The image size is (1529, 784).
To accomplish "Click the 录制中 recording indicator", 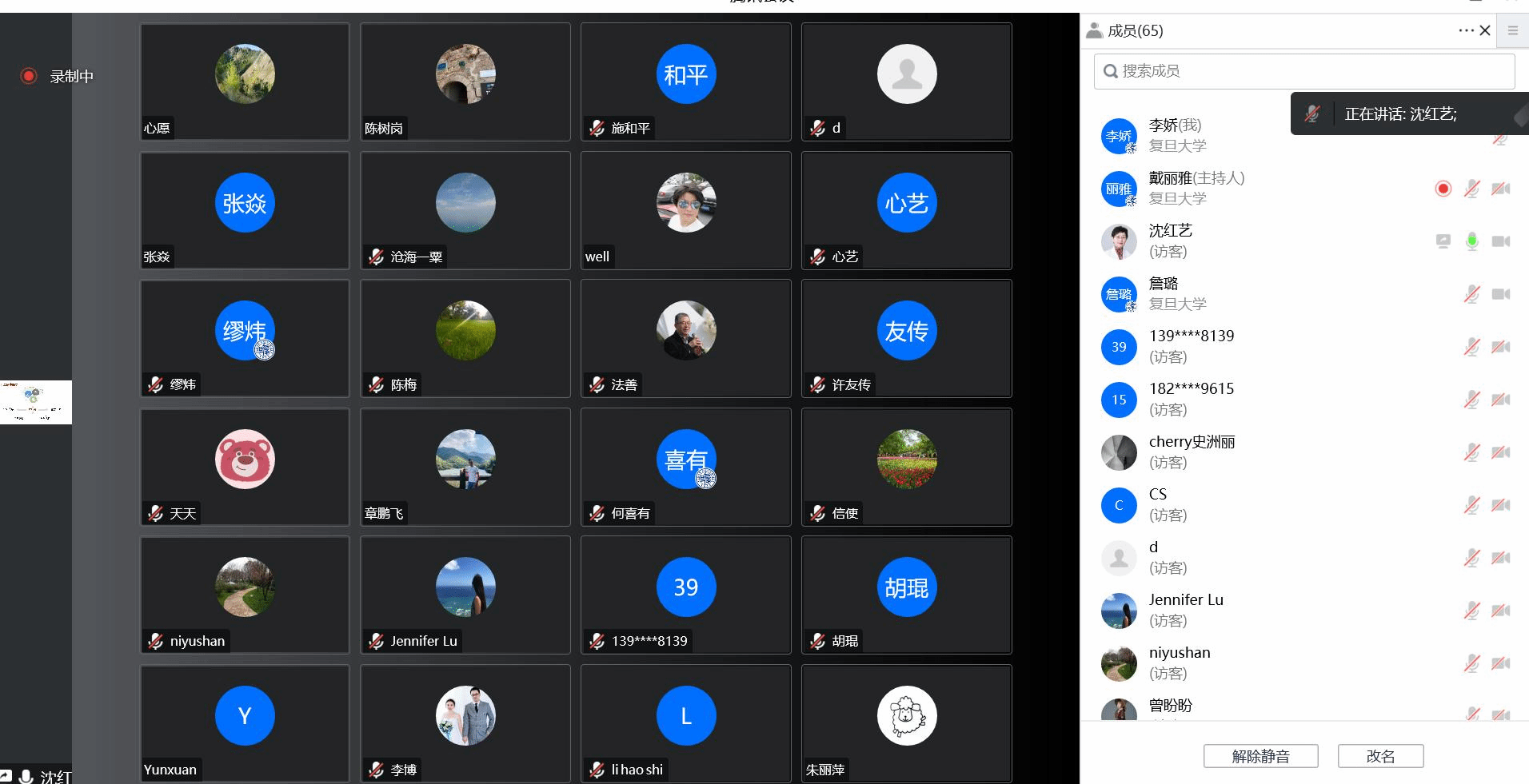I will click(x=58, y=76).
